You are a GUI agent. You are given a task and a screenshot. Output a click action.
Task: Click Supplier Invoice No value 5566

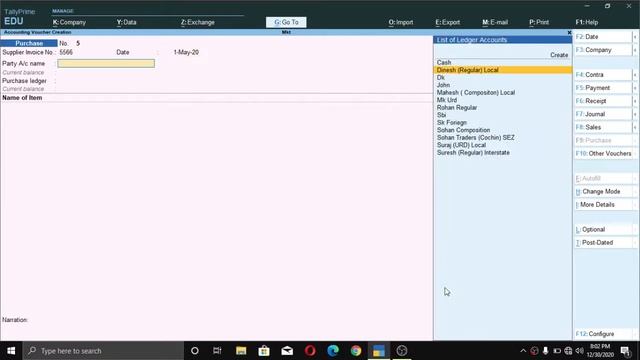[x=66, y=52]
